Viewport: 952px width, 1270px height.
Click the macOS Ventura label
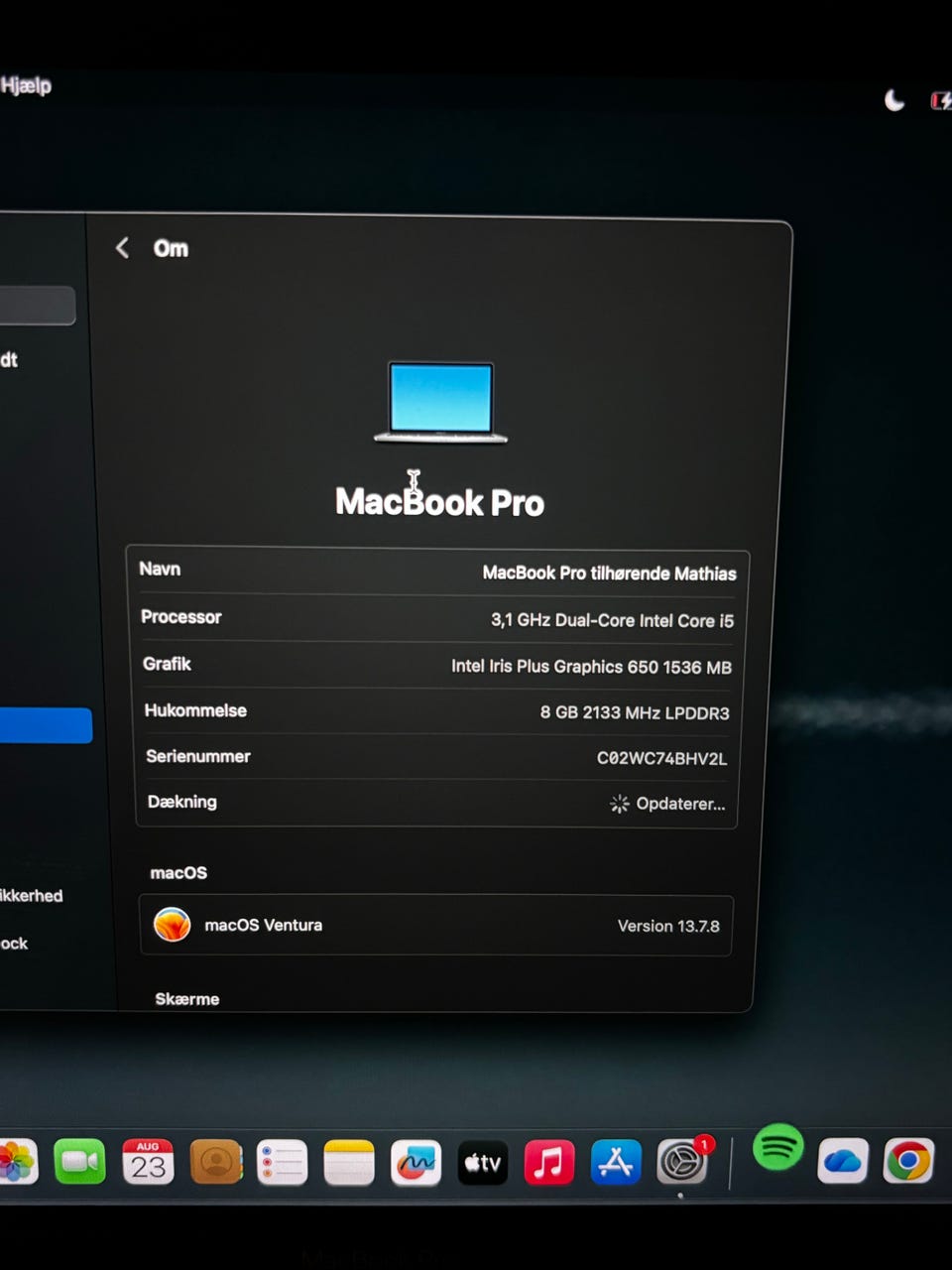[263, 925]
